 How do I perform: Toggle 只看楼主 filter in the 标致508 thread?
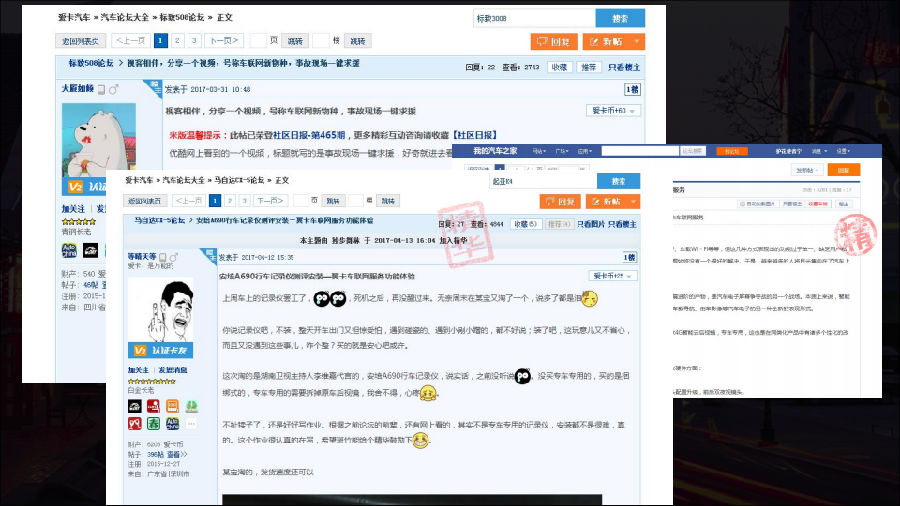click(x=624, y=67)
